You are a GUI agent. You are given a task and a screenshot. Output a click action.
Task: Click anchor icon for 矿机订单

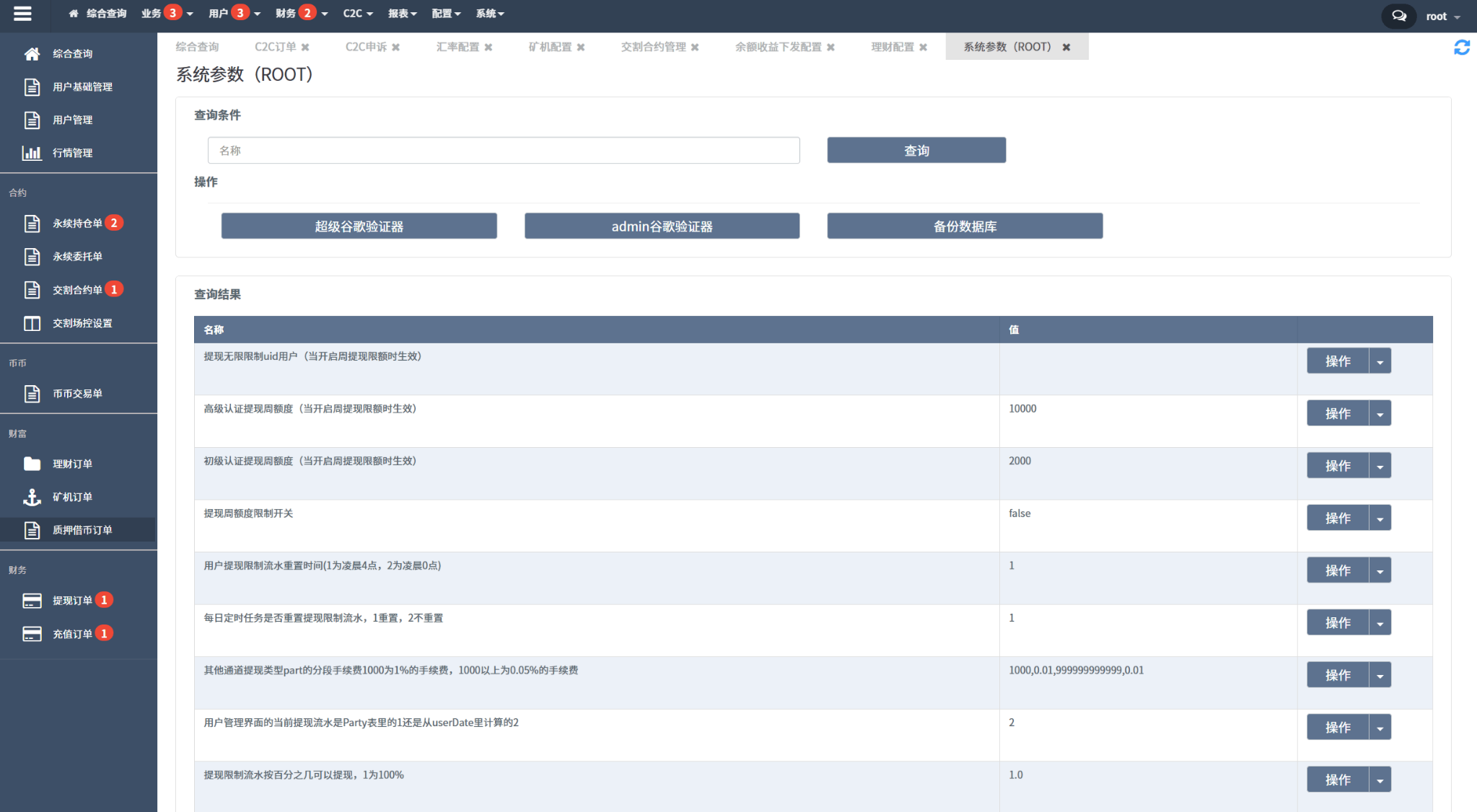click(x=32, y=497)
